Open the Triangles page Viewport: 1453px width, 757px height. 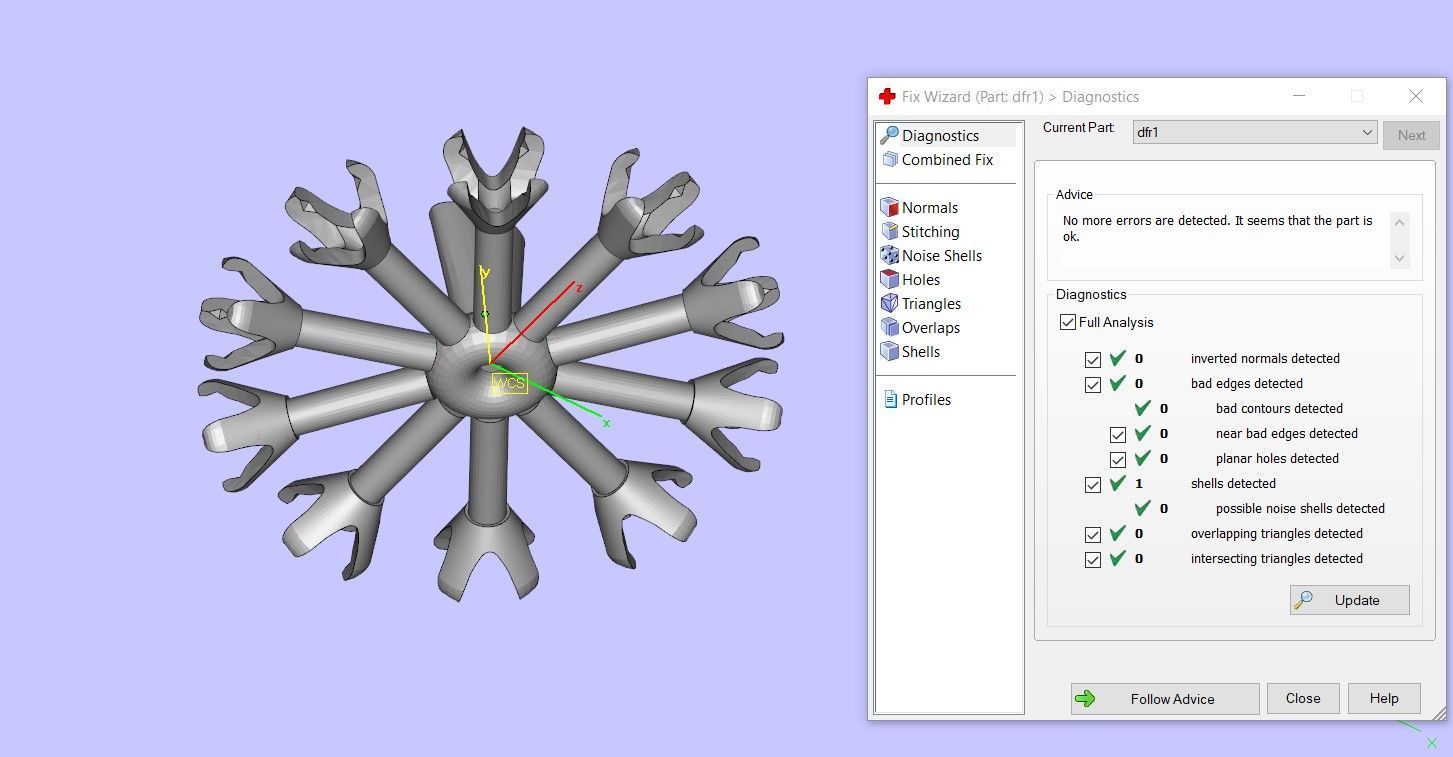931,303
